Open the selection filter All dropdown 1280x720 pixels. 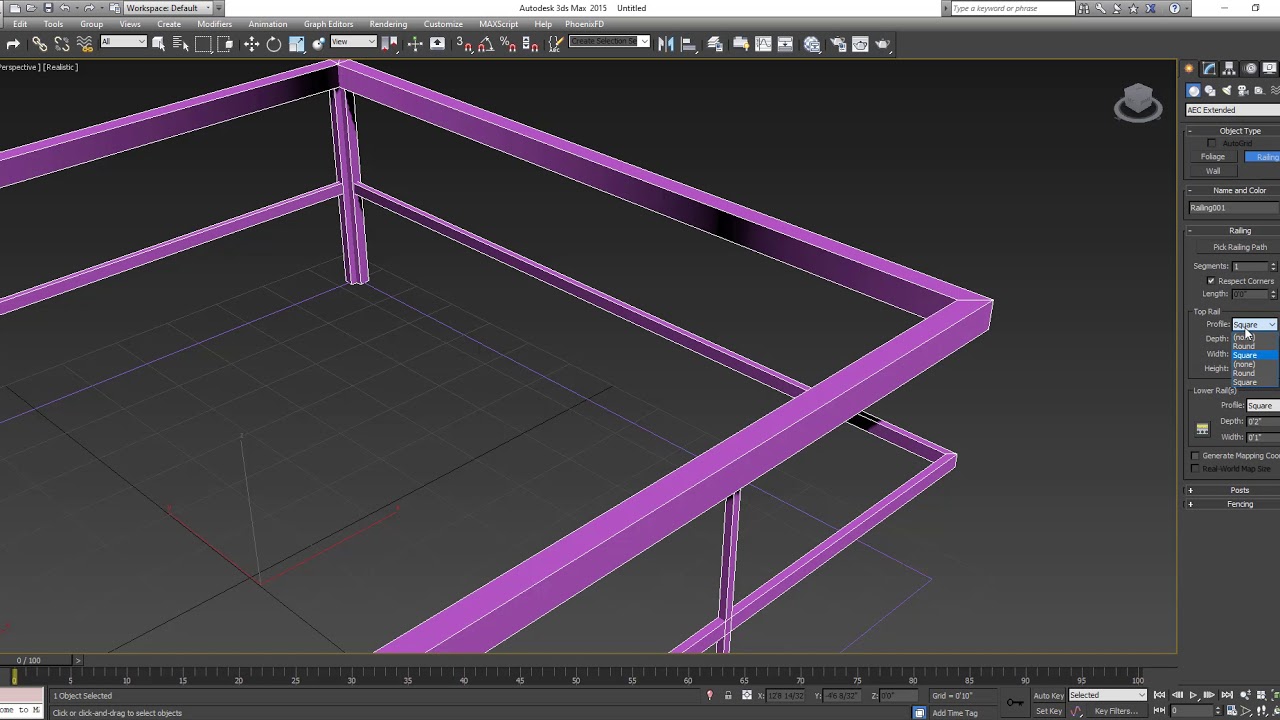[123, 42]
